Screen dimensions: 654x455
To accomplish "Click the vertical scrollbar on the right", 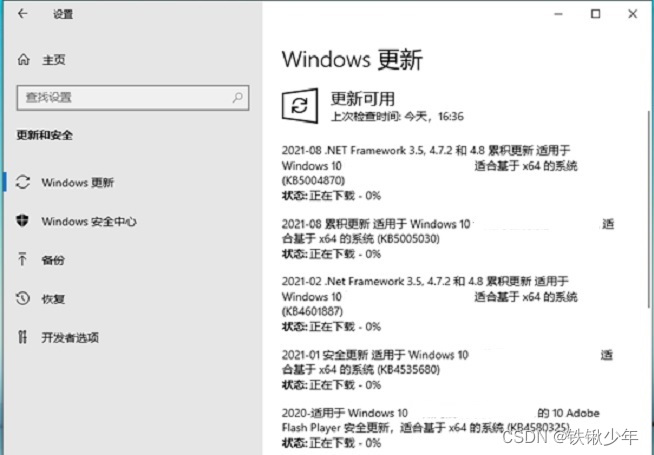I will (x=649, y=209).
